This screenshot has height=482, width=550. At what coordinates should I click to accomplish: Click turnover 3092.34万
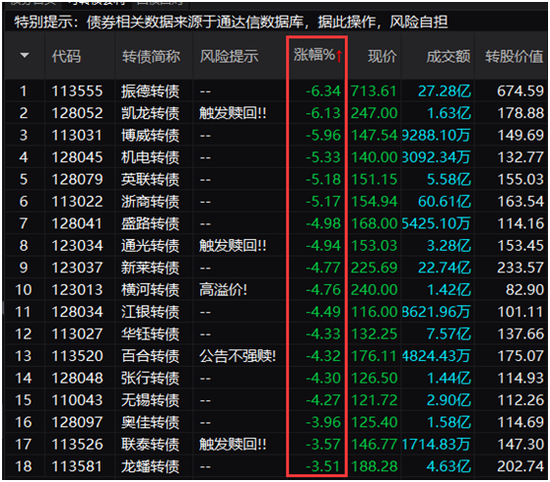436,158
